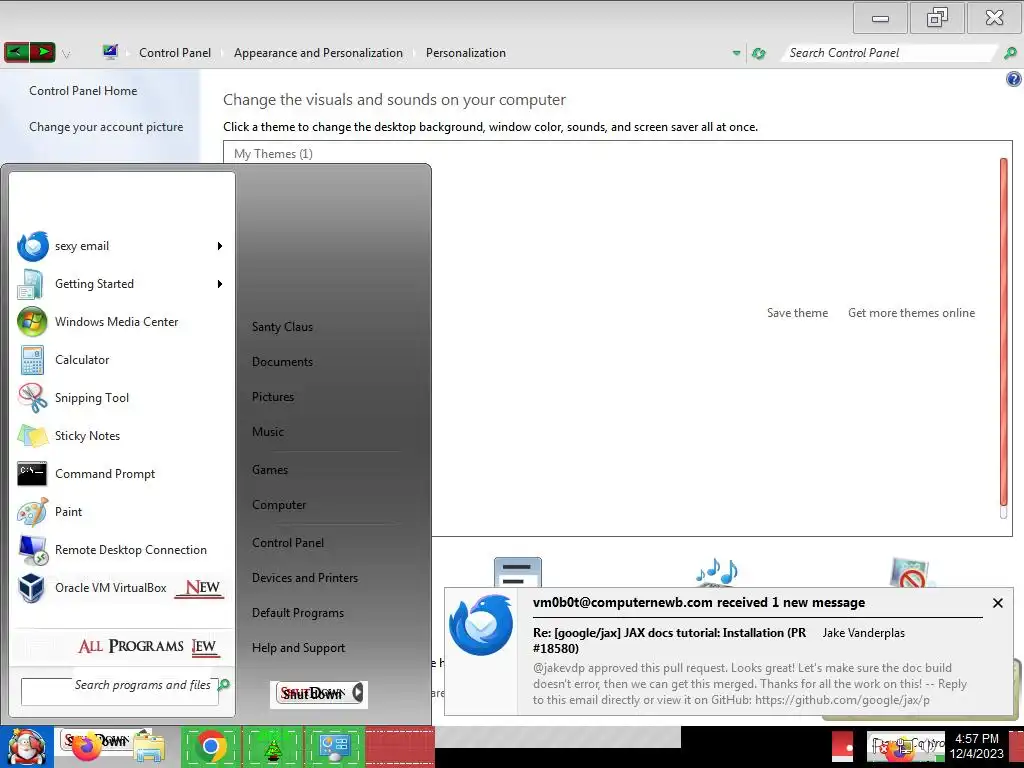The width and height of the screenshot is (1024, 768).
Task: Open Devices and Printers
Action: [305, 578]
